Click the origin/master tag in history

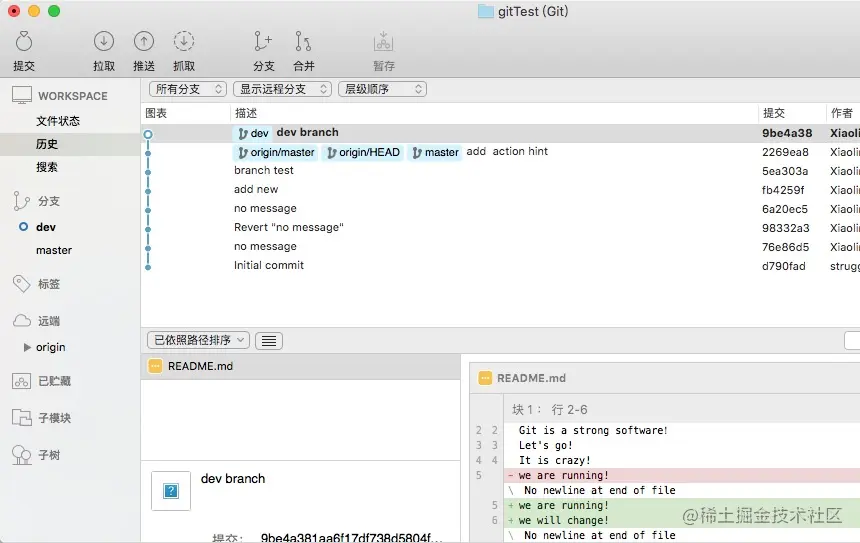[x=276, y=152]
